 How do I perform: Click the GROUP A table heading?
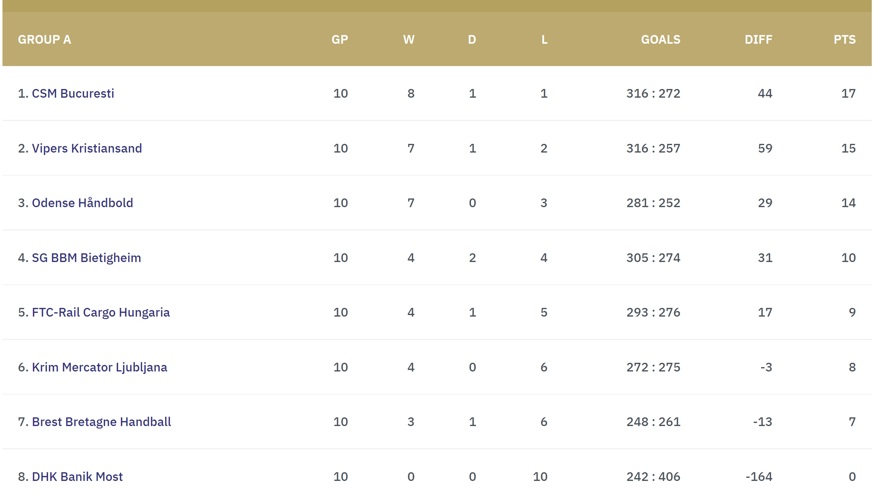pyautogui.click(x=45, y=40)
